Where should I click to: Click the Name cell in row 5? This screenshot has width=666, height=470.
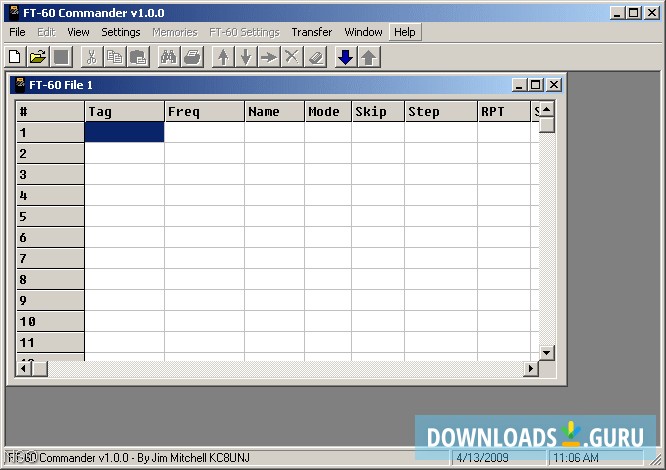(x=274, y=217)
